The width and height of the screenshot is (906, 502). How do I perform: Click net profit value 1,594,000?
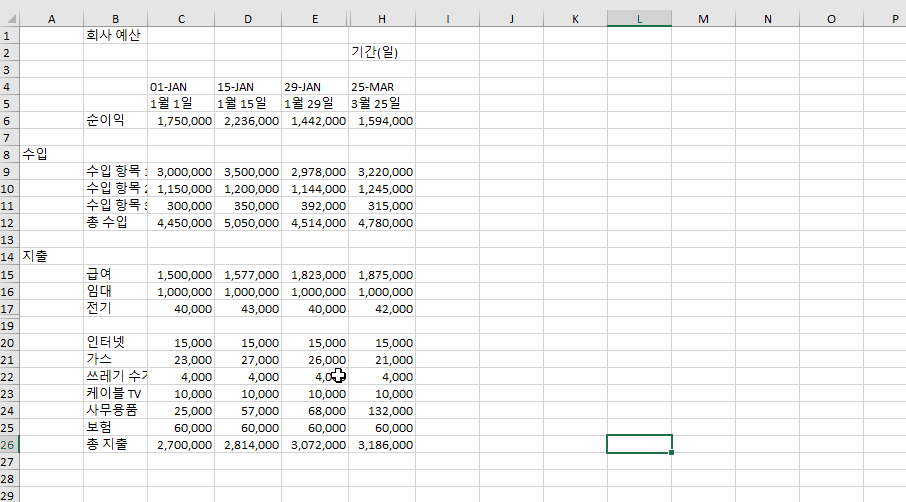click(382, 121)
